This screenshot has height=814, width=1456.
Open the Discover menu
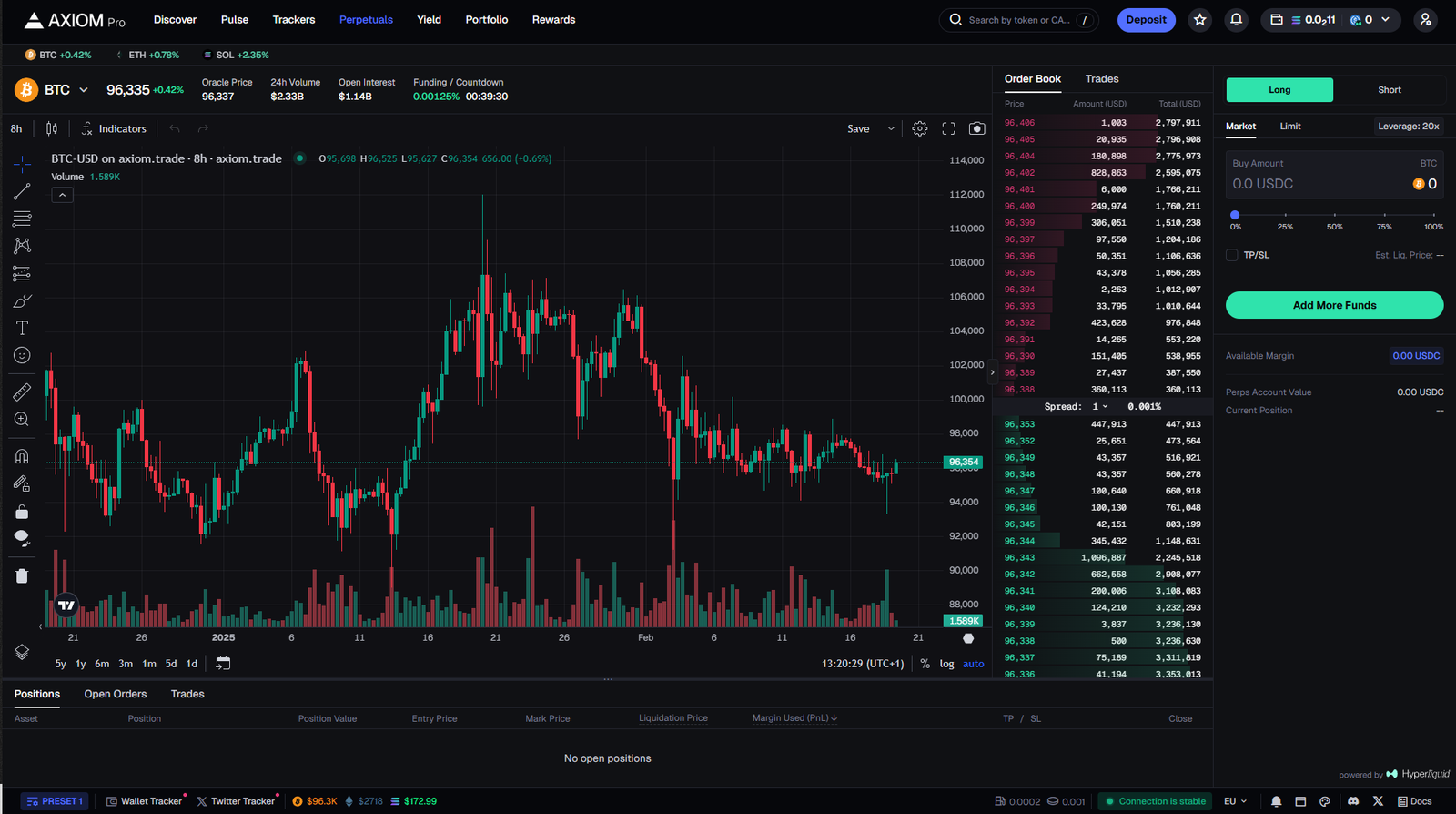(x=175, y=20)
